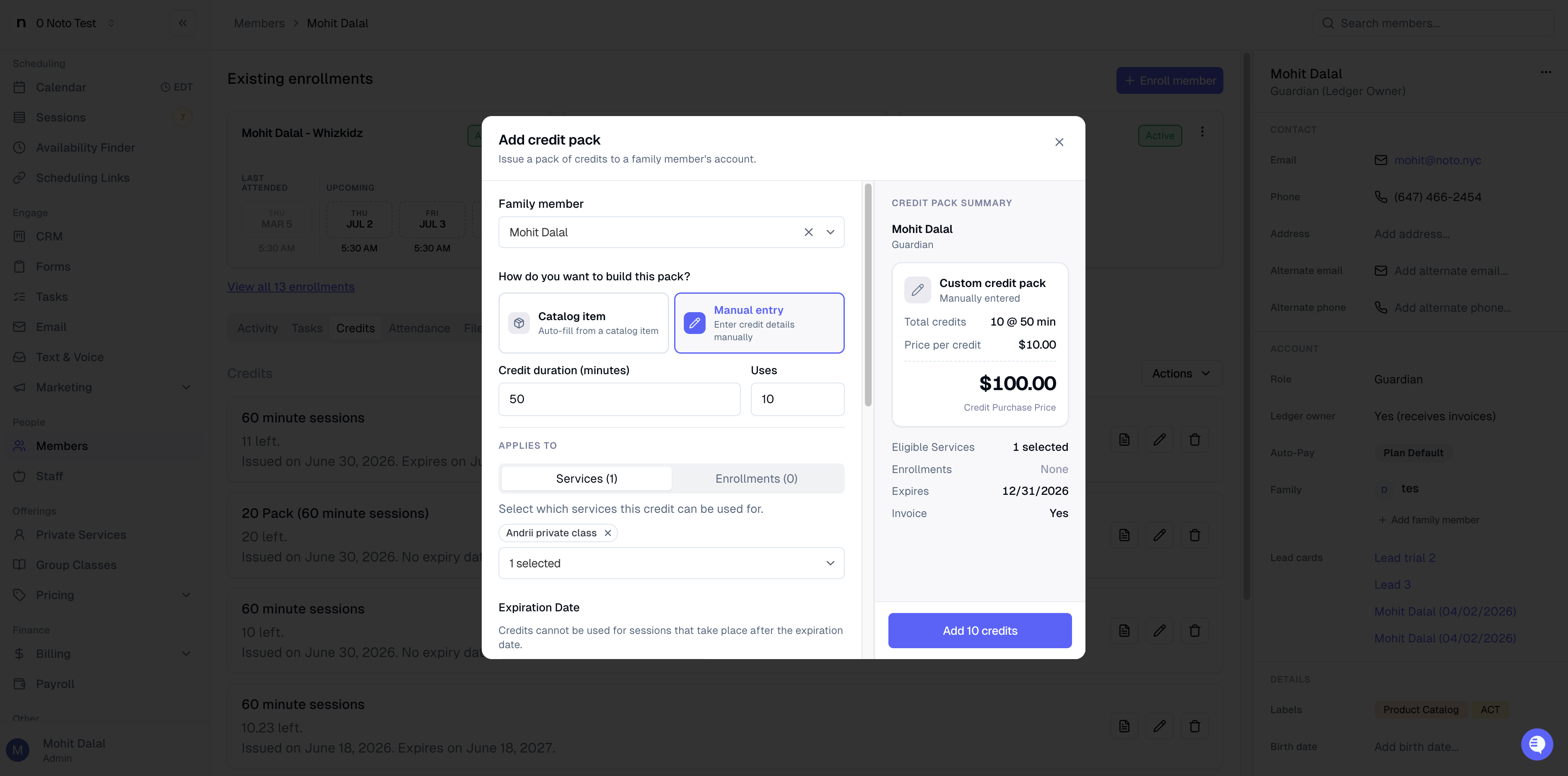Clear the Mohit Dalal family member selection

pos(808,232)
